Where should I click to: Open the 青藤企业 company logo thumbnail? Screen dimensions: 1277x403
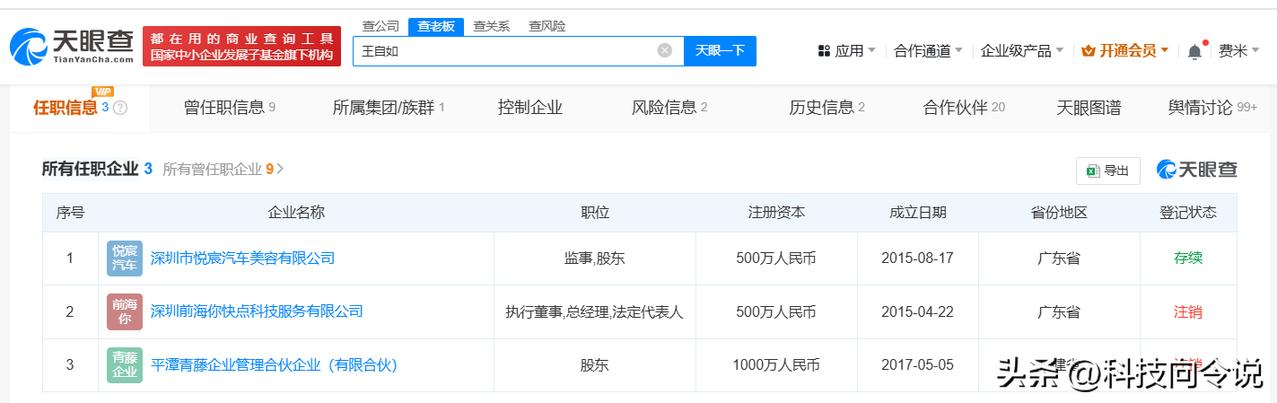coord(125,365)
